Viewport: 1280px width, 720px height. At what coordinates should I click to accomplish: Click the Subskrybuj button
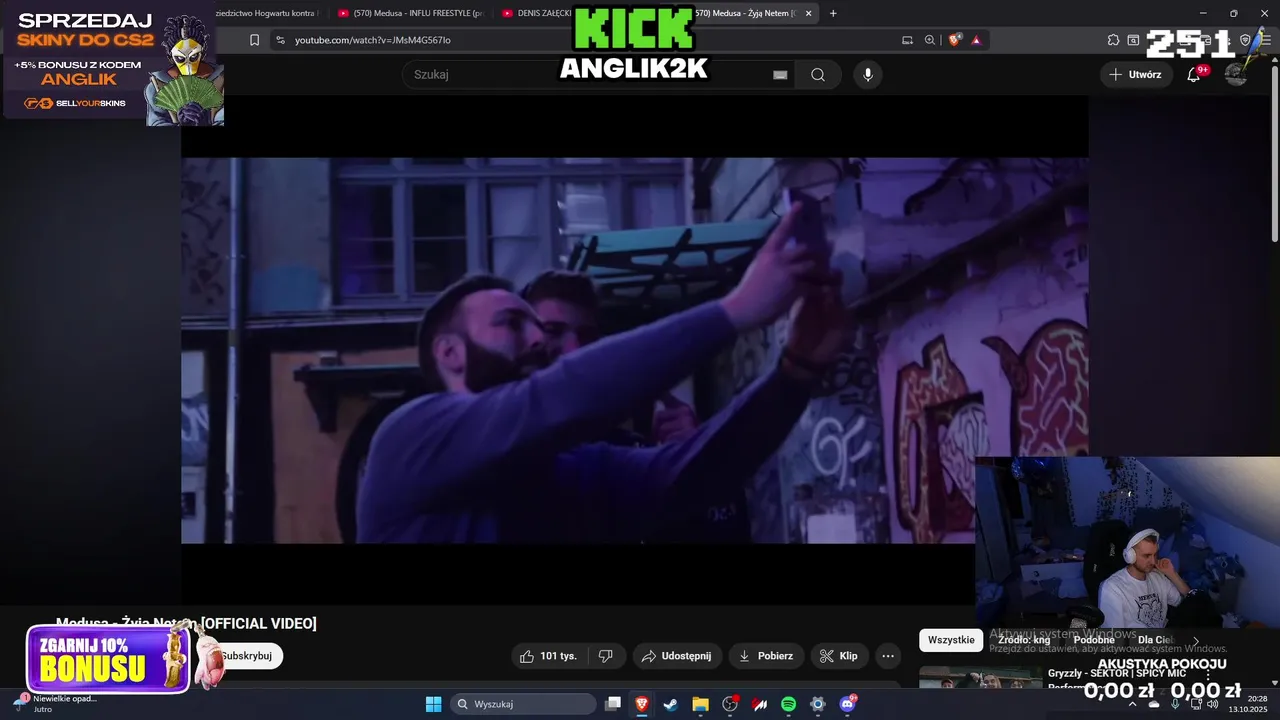(247, 656)
